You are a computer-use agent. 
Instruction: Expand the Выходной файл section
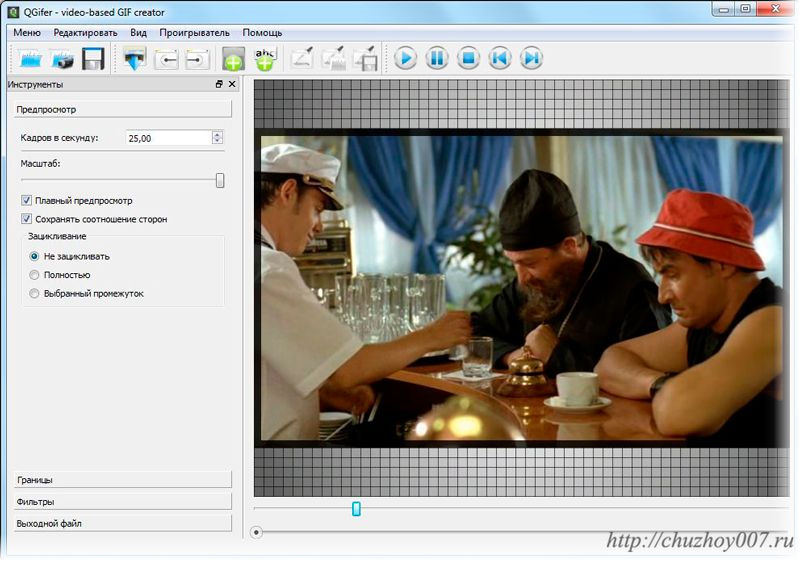pyautogui.click(x=122, y=523)
